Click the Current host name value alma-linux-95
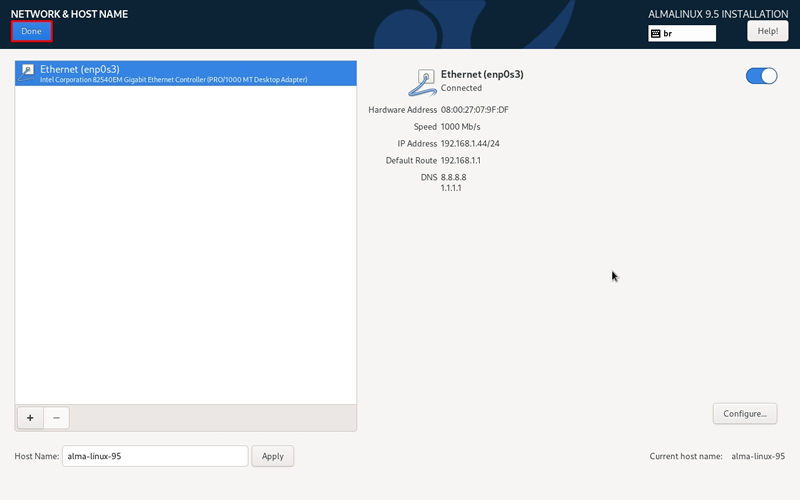Screen dimensions: 800x500 tap(758, 456)
